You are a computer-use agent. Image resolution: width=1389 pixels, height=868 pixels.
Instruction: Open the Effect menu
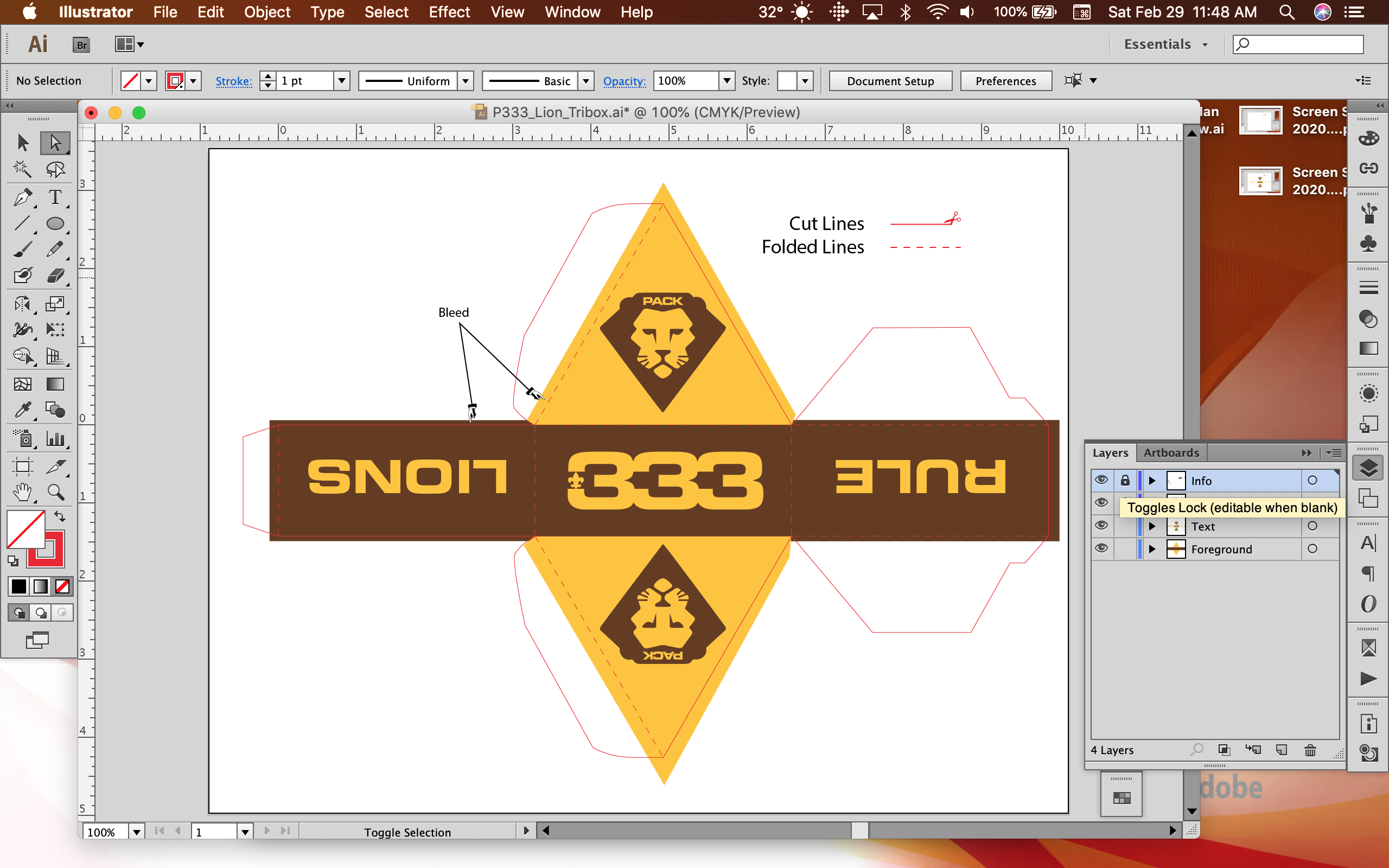449,12
